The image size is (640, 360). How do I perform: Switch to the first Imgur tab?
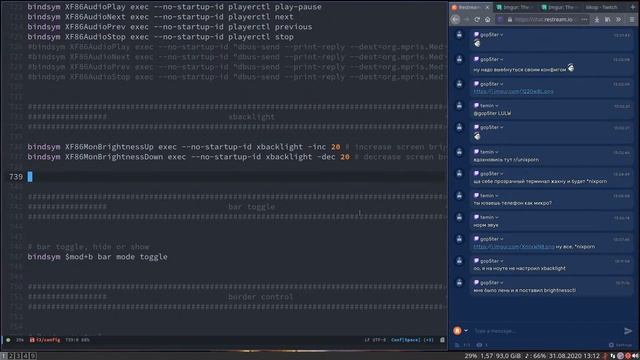516,7
